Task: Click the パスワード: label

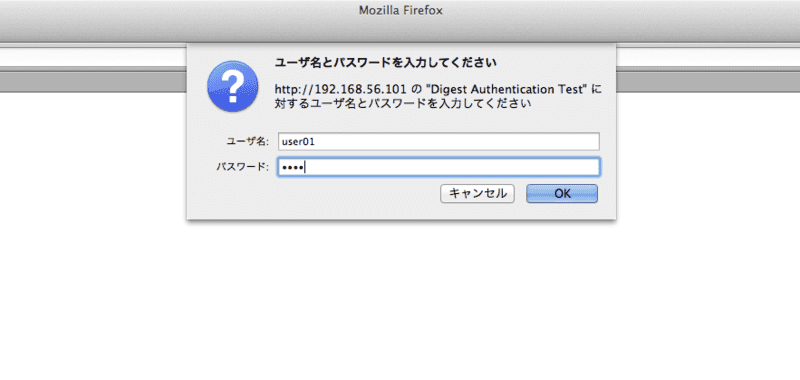Action: (x=243, y=167)
